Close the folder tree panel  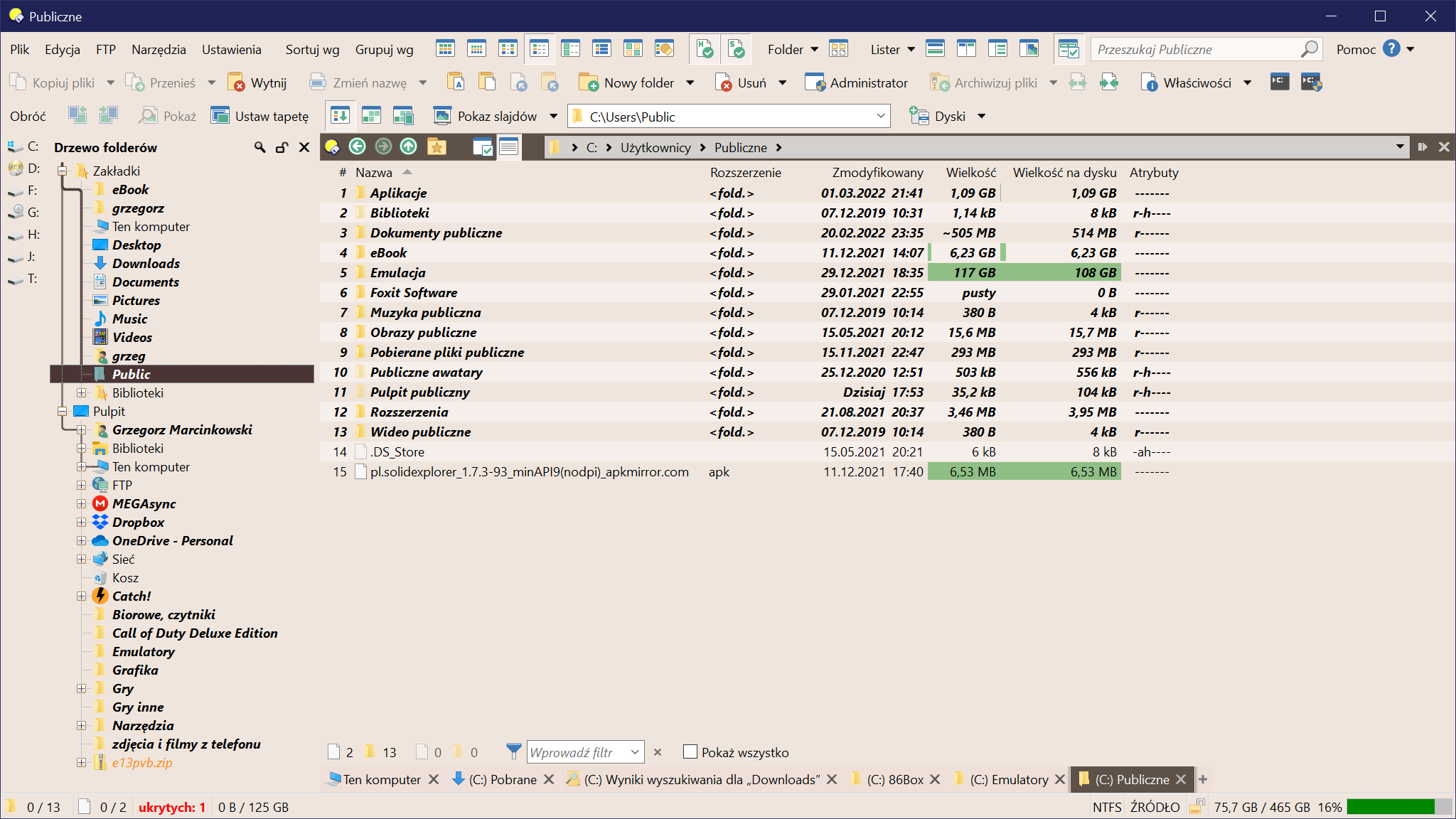click(x=304, y=147)
